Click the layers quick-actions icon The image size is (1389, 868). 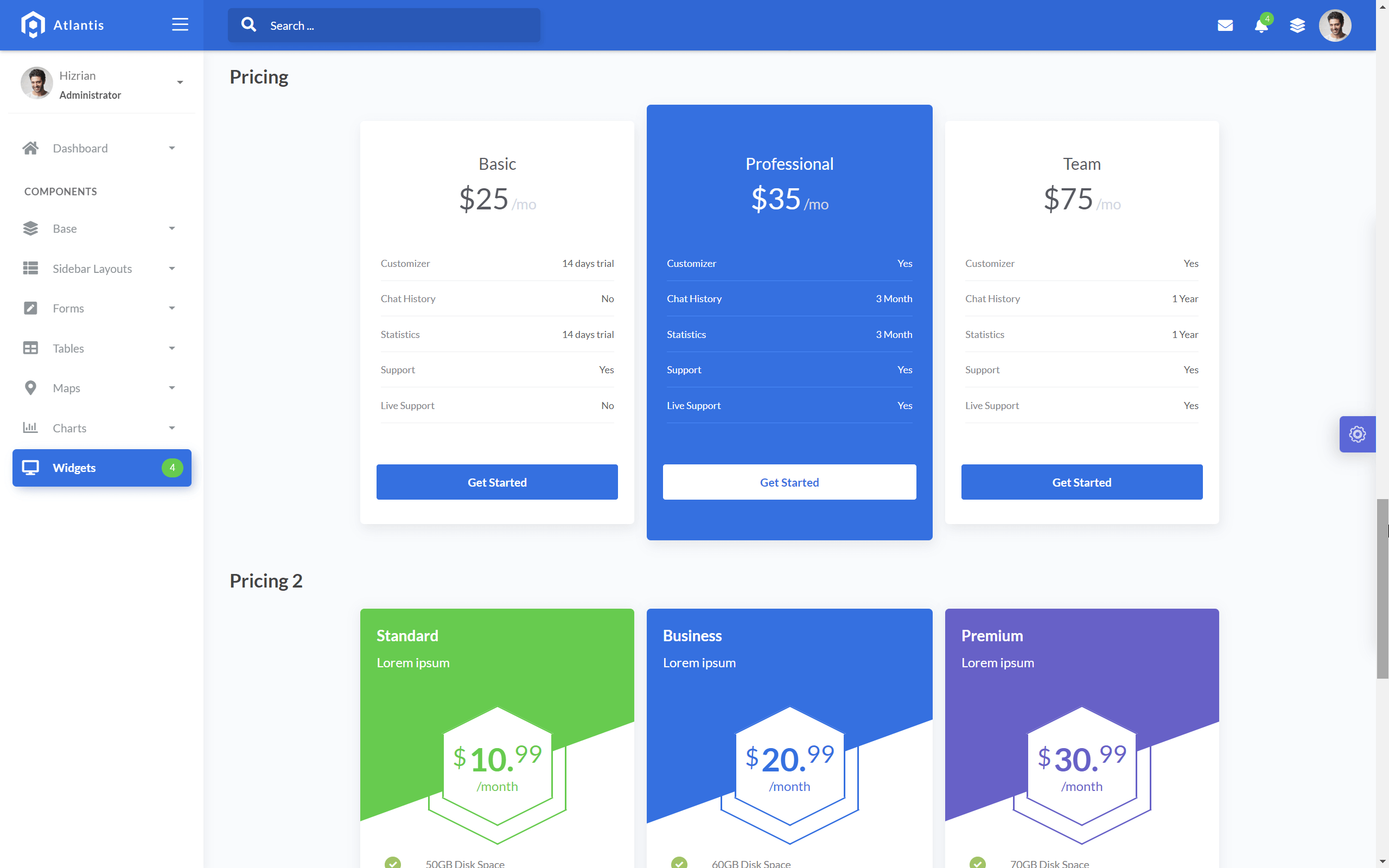click(x=1297, y=25)
